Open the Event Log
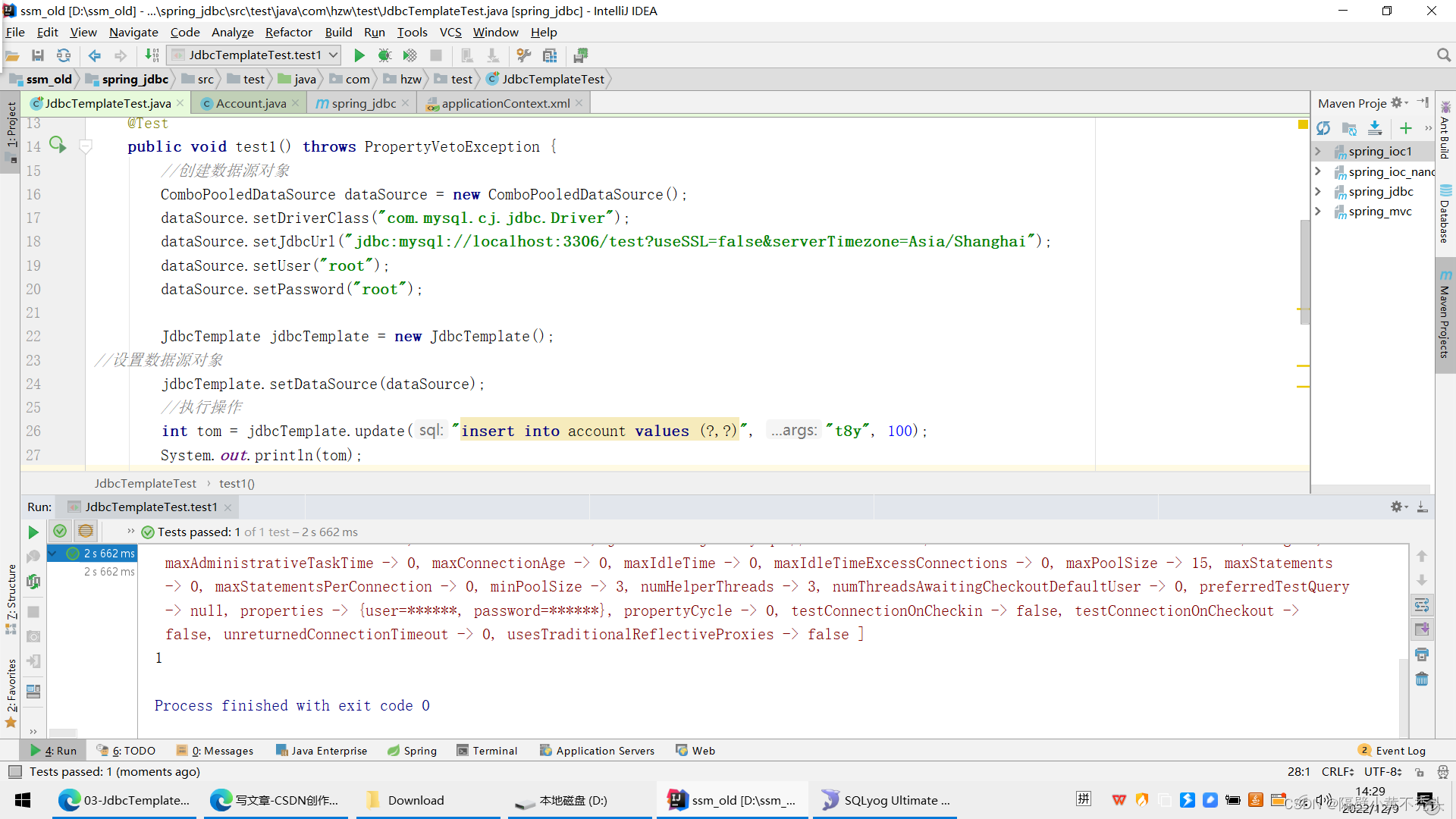This screenshot has height=819, width=1456. (x=1399, y=750)
